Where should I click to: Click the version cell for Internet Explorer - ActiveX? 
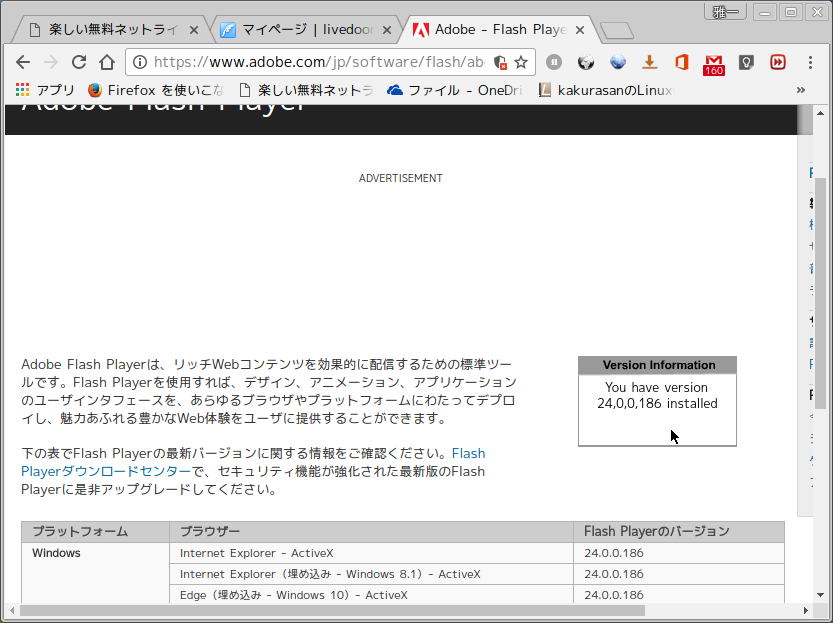click(679, 553)
